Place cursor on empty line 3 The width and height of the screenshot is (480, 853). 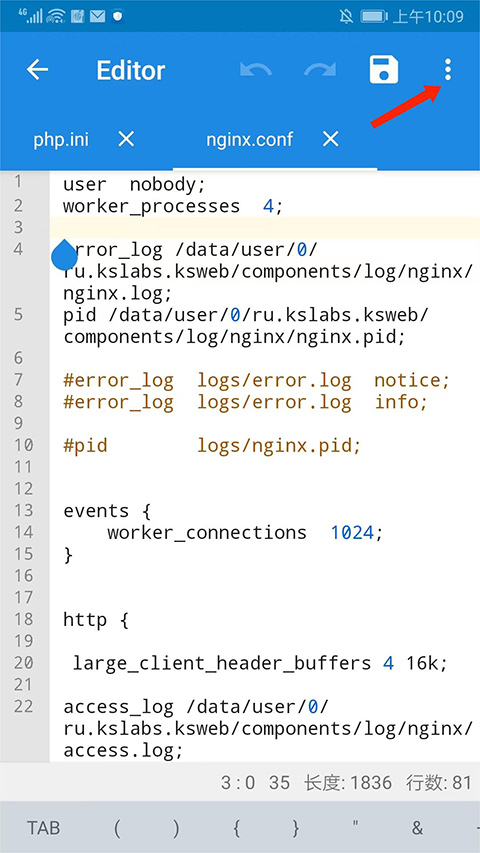pos(264,227)
